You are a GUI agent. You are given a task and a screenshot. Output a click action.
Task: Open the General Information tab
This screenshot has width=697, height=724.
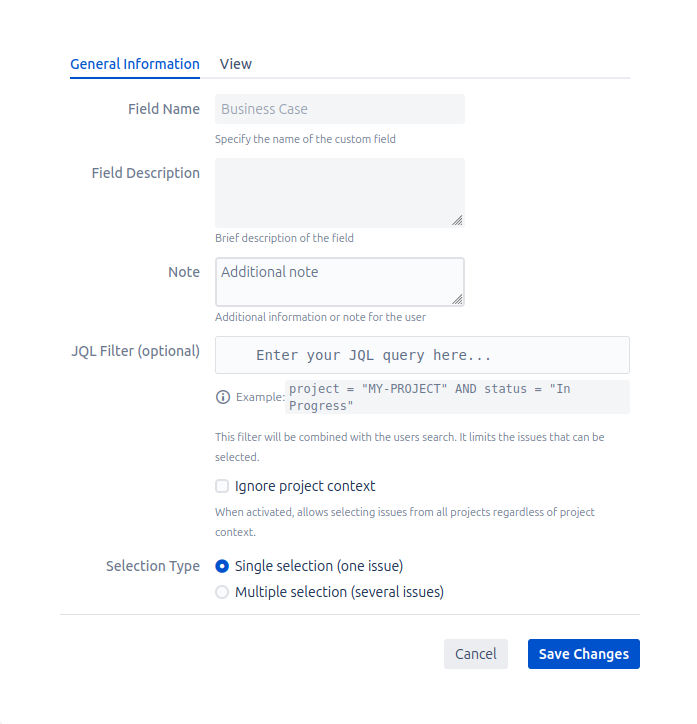(135, 64)
